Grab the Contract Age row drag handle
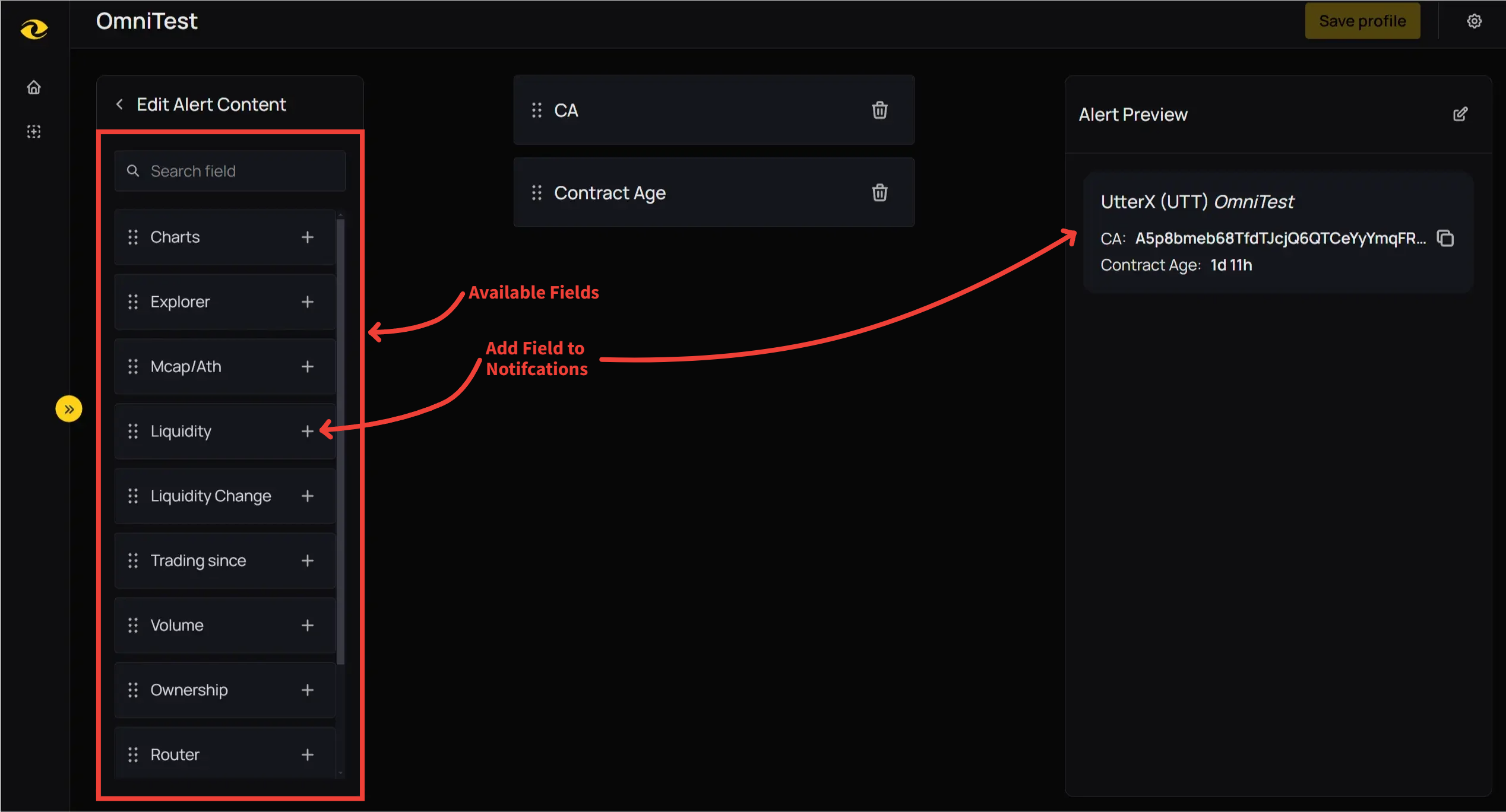Screen dimensions: 1506x812 (x=537, y=192)
